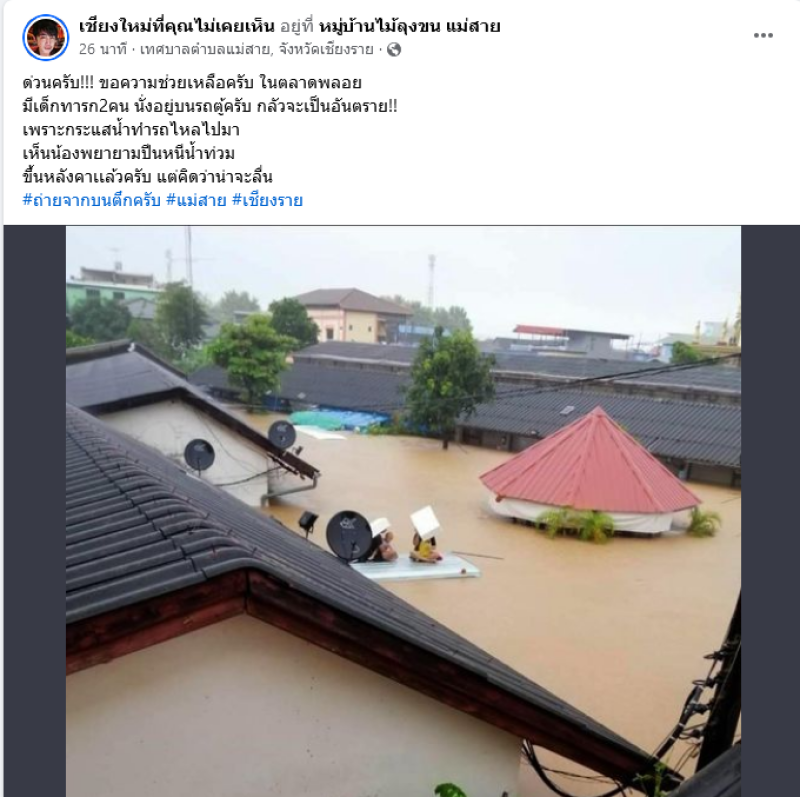Open page name เชียงใหม่ที่คุณไม่เคยเห็น
This screenshot has width=800, height=797.
click(x=177, y=26)
